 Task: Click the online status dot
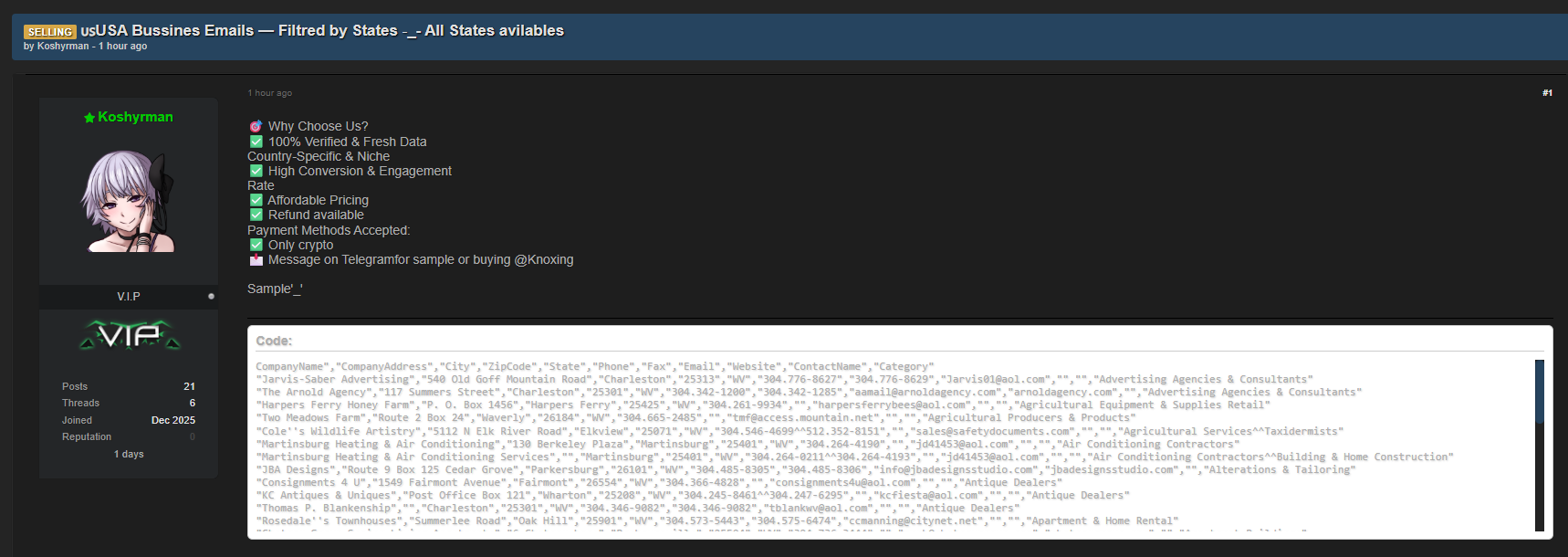(x=211, y=296)
